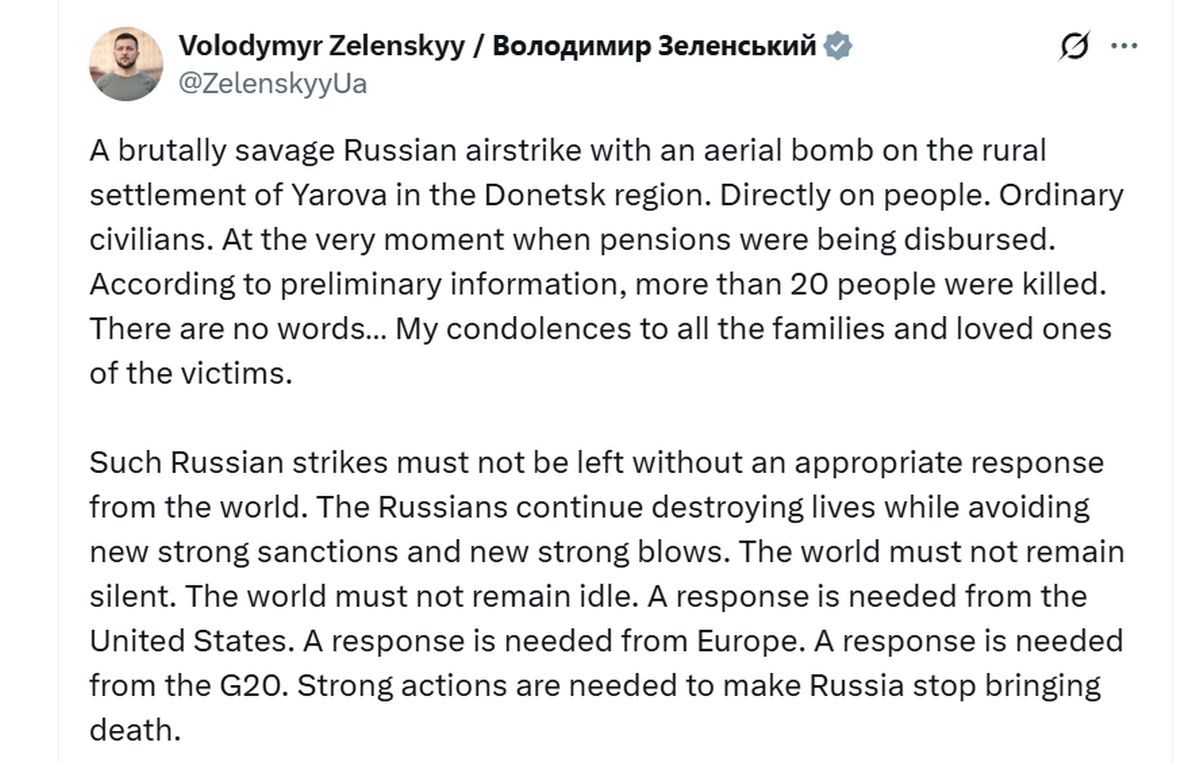
Task: Open the @ZelenskyyUa handle link
Action: pos(272,83)
